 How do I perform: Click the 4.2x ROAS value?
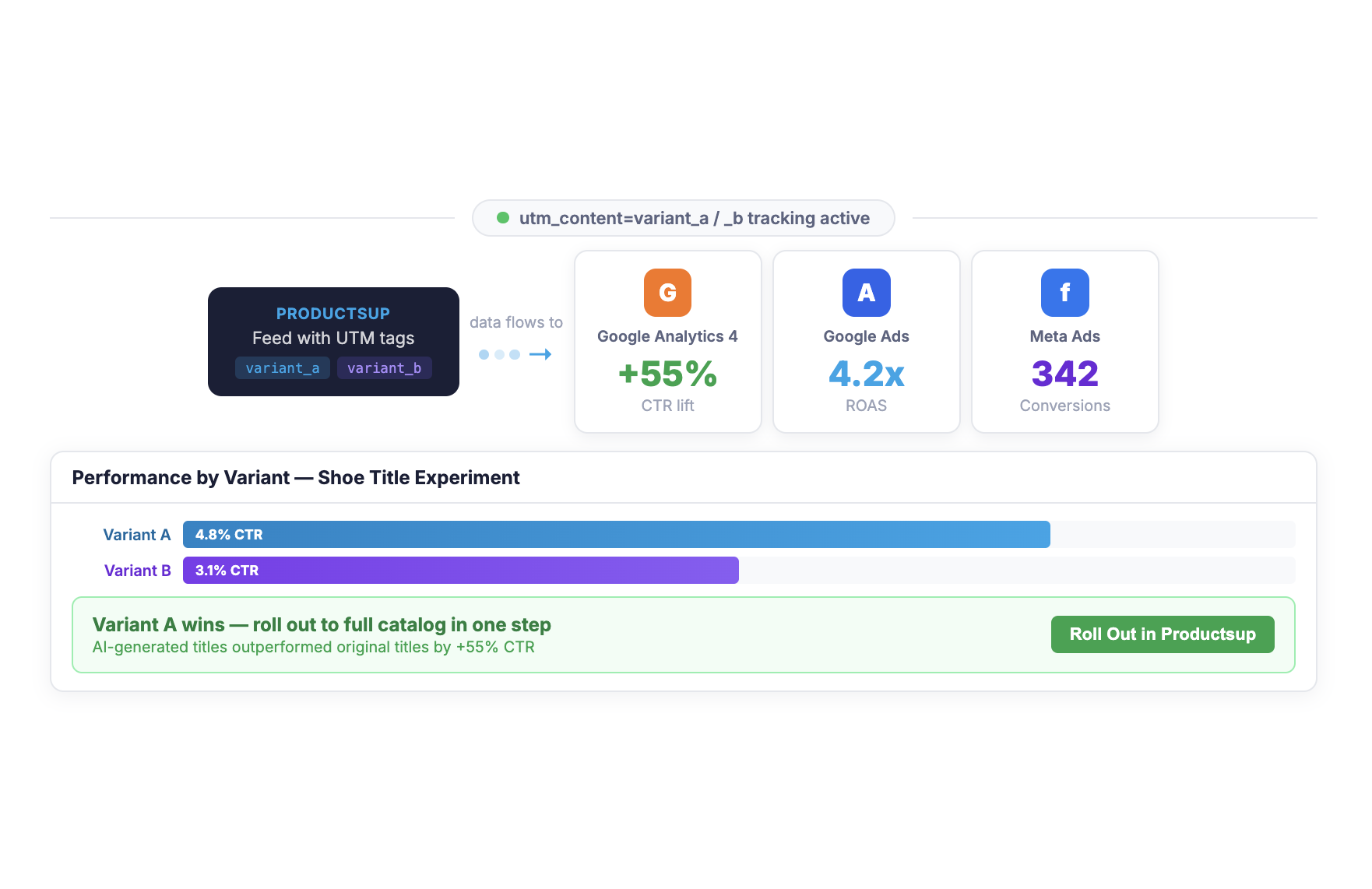click(866, 374)
